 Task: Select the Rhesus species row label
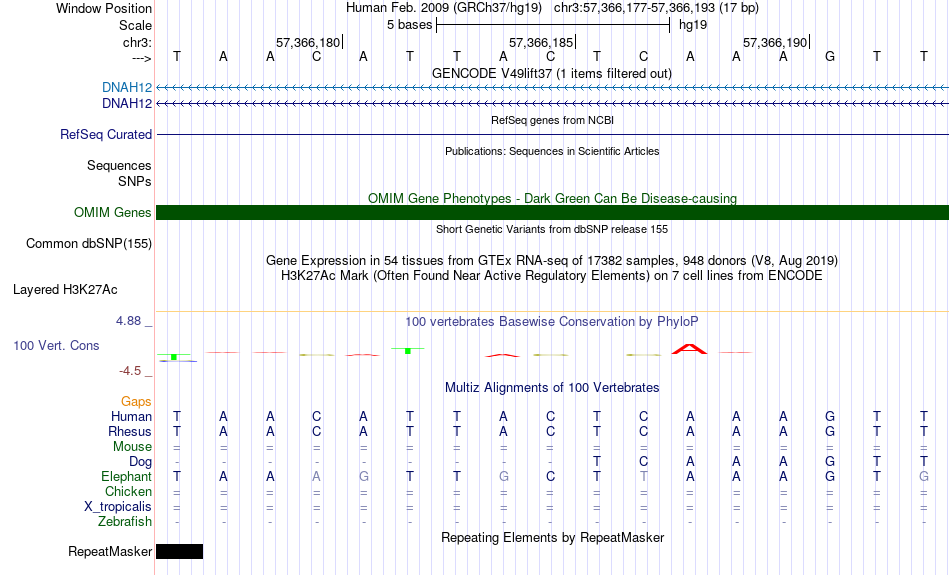tap(130, 431)
